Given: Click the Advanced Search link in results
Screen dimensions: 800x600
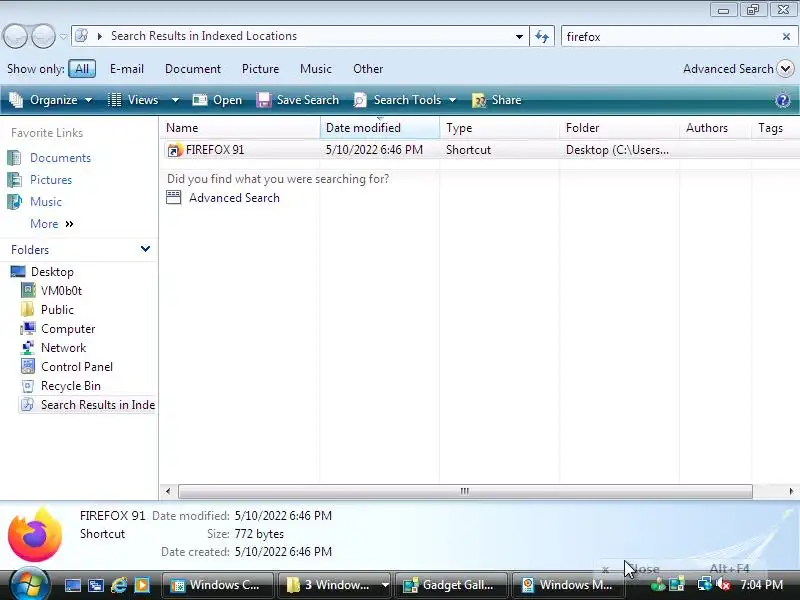Looking at the screenshot, I should [x=234, y=198].
